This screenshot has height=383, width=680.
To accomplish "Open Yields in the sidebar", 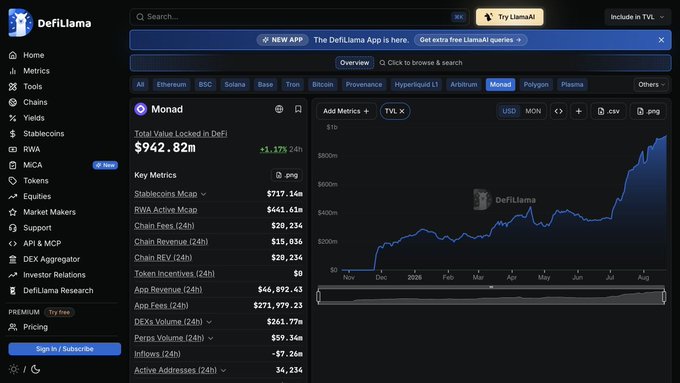I will (33, 118).
